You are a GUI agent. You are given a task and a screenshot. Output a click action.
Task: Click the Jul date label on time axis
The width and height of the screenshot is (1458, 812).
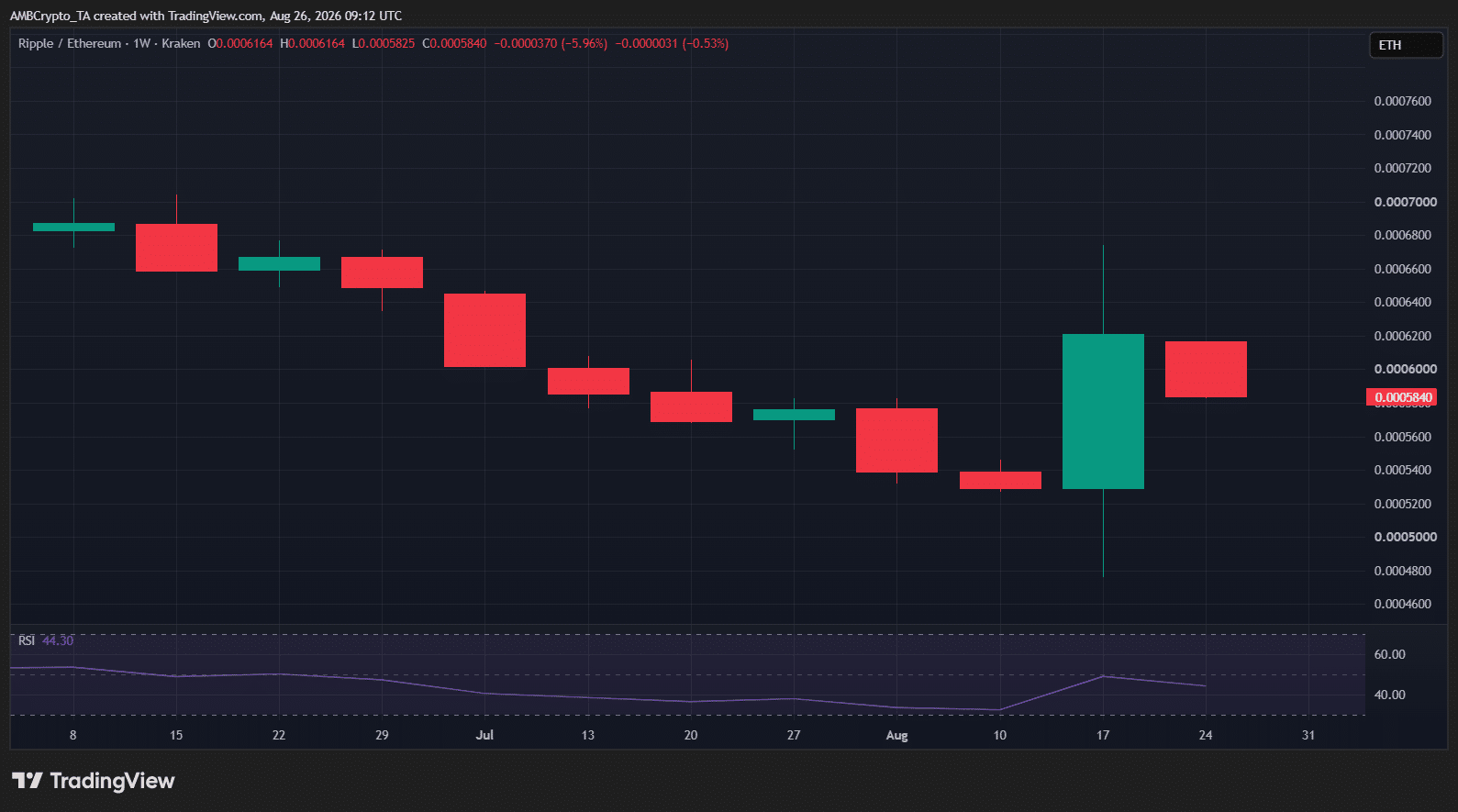[x=484, y=735]
